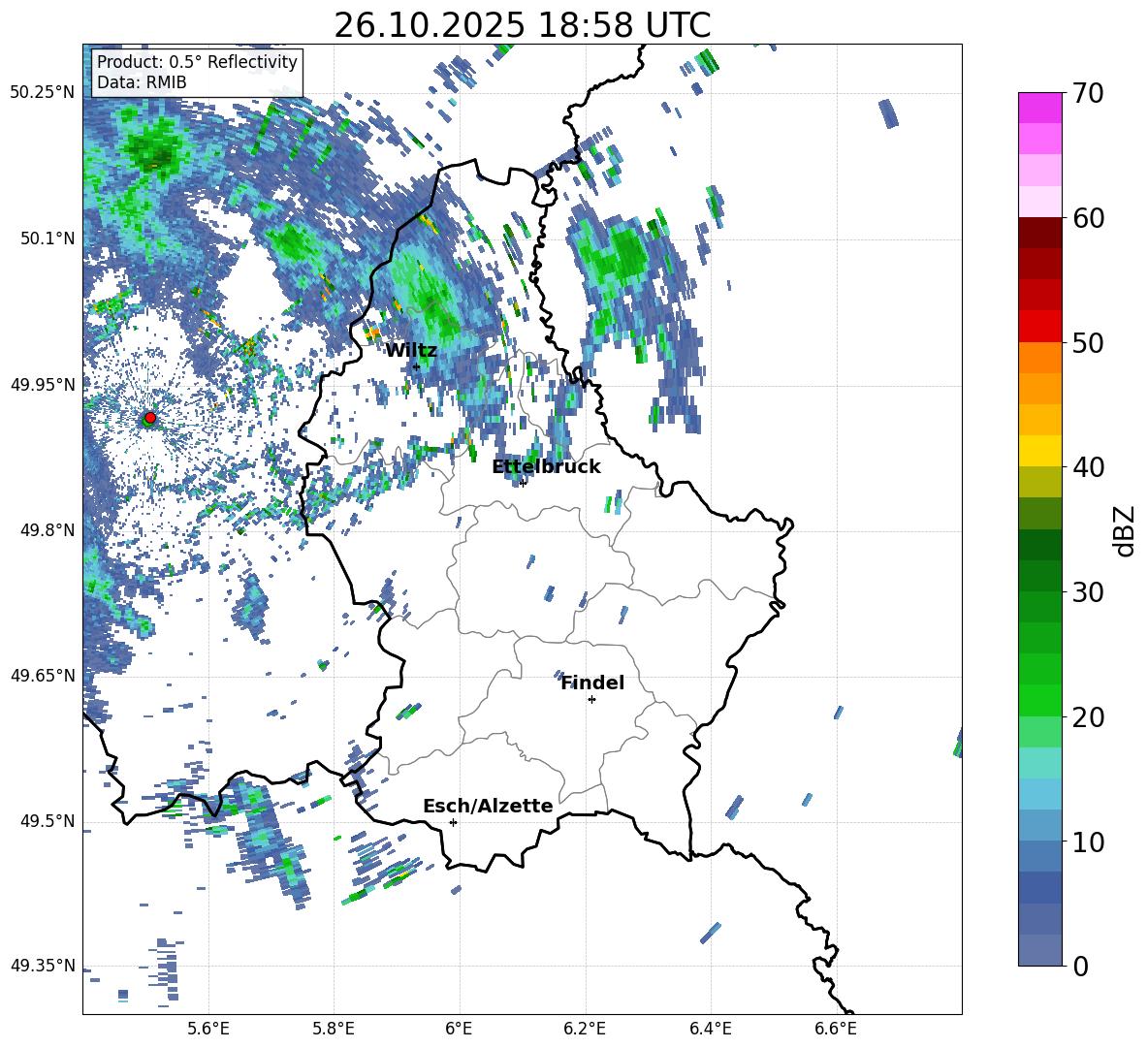Click the red radar site marker

[x=150, y=417]
